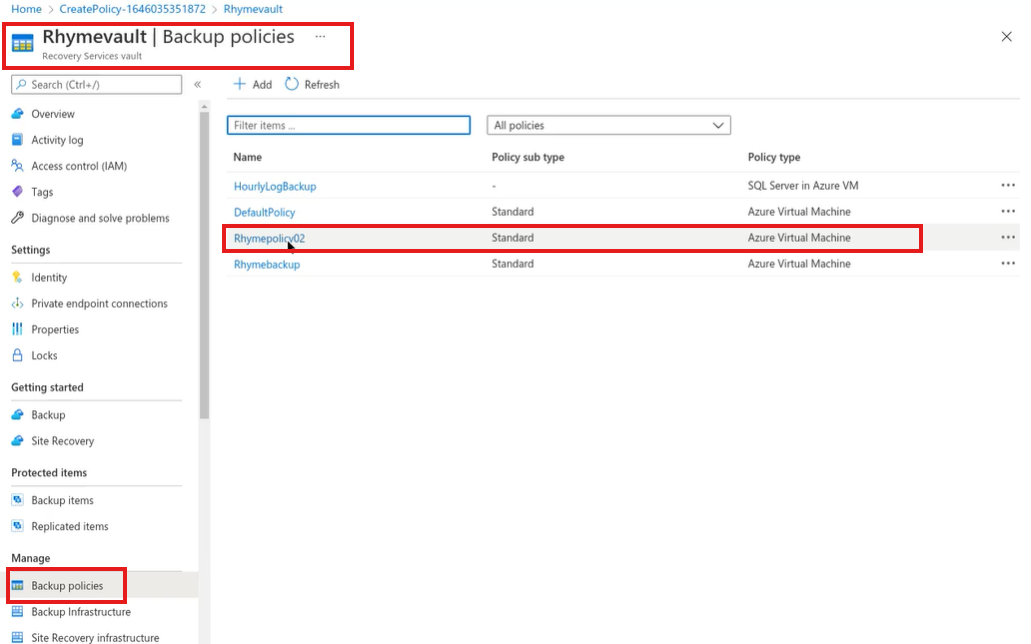Close the Backup policies blade
The image size is (1031, 644).
click(x=1007, y=37)
